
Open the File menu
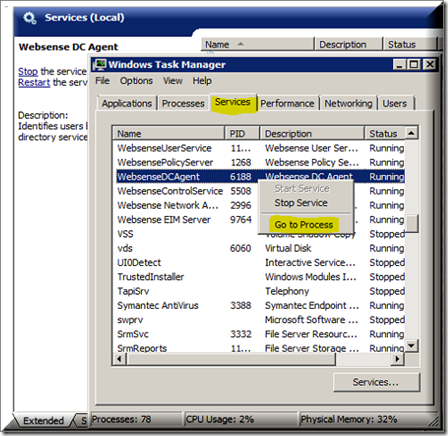pos(102,81)
